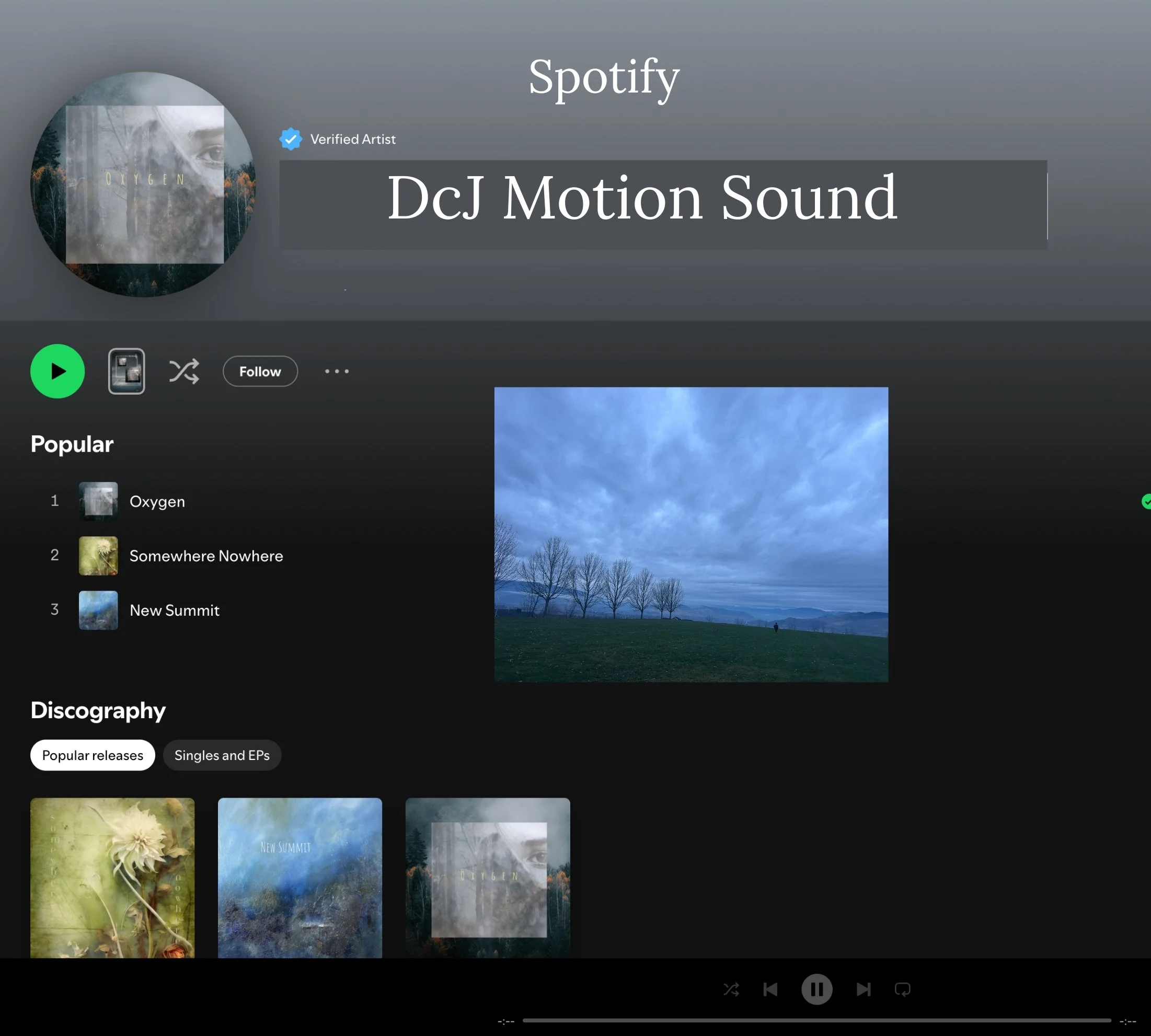Open the track Somewhere Nowhere
Screen dimensions: 1151x1036
click(x=206, y=556)
